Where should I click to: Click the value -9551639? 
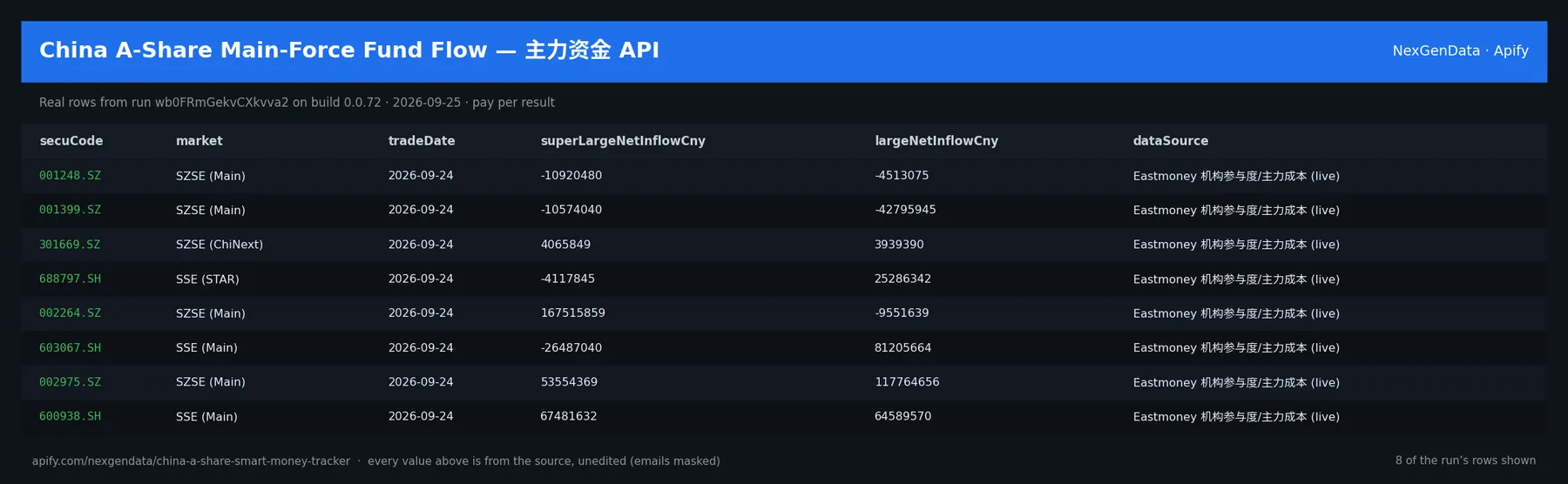click(x=902, y=313)
